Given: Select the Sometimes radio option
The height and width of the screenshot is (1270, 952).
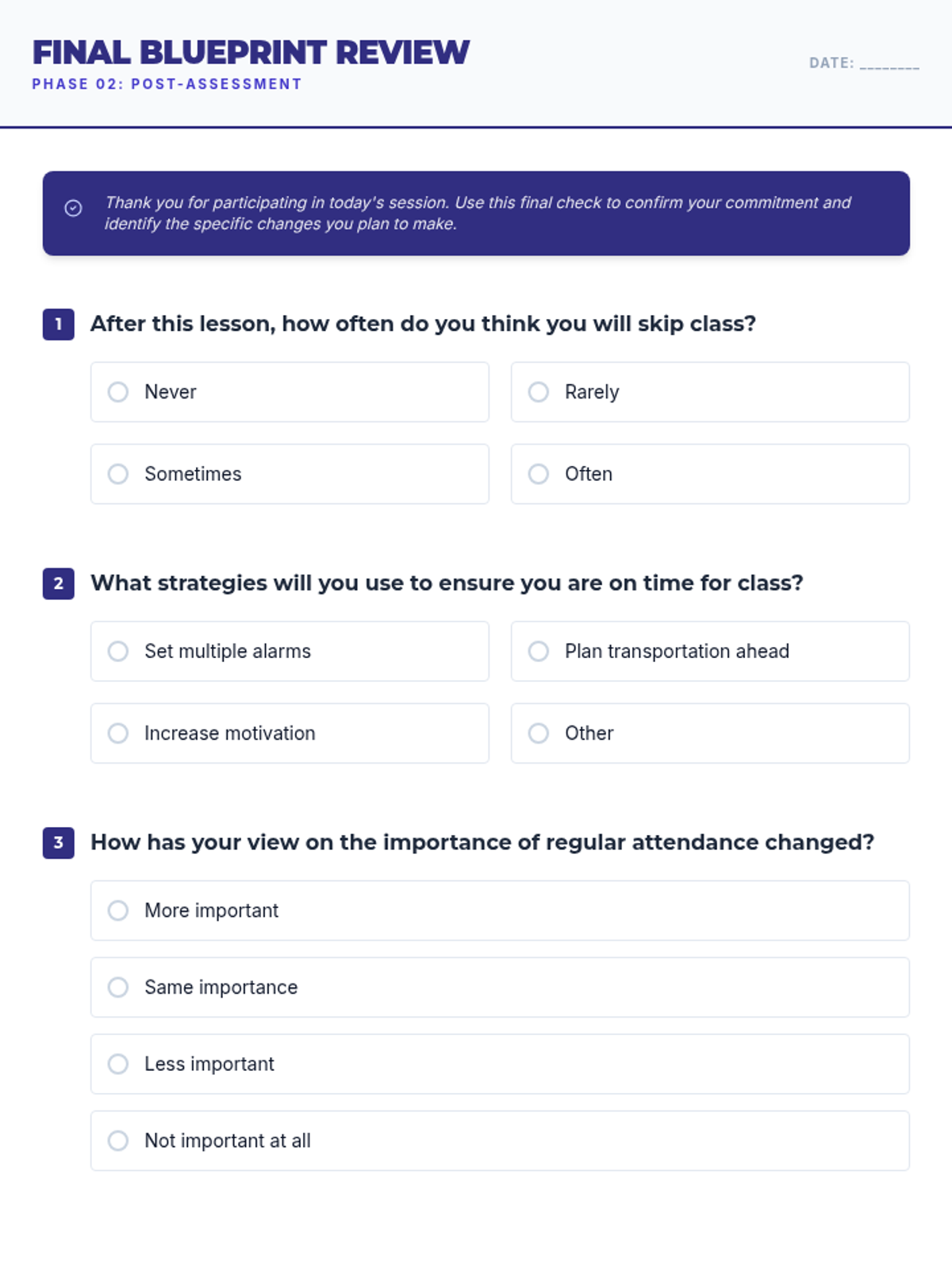Looking at the screenshot, I should (118, 474).
